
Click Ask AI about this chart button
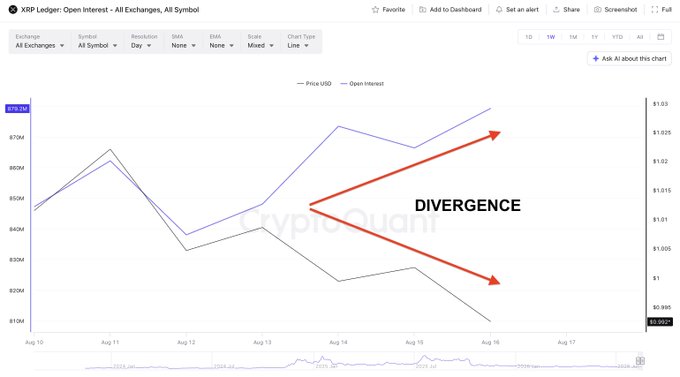point(630,59)
